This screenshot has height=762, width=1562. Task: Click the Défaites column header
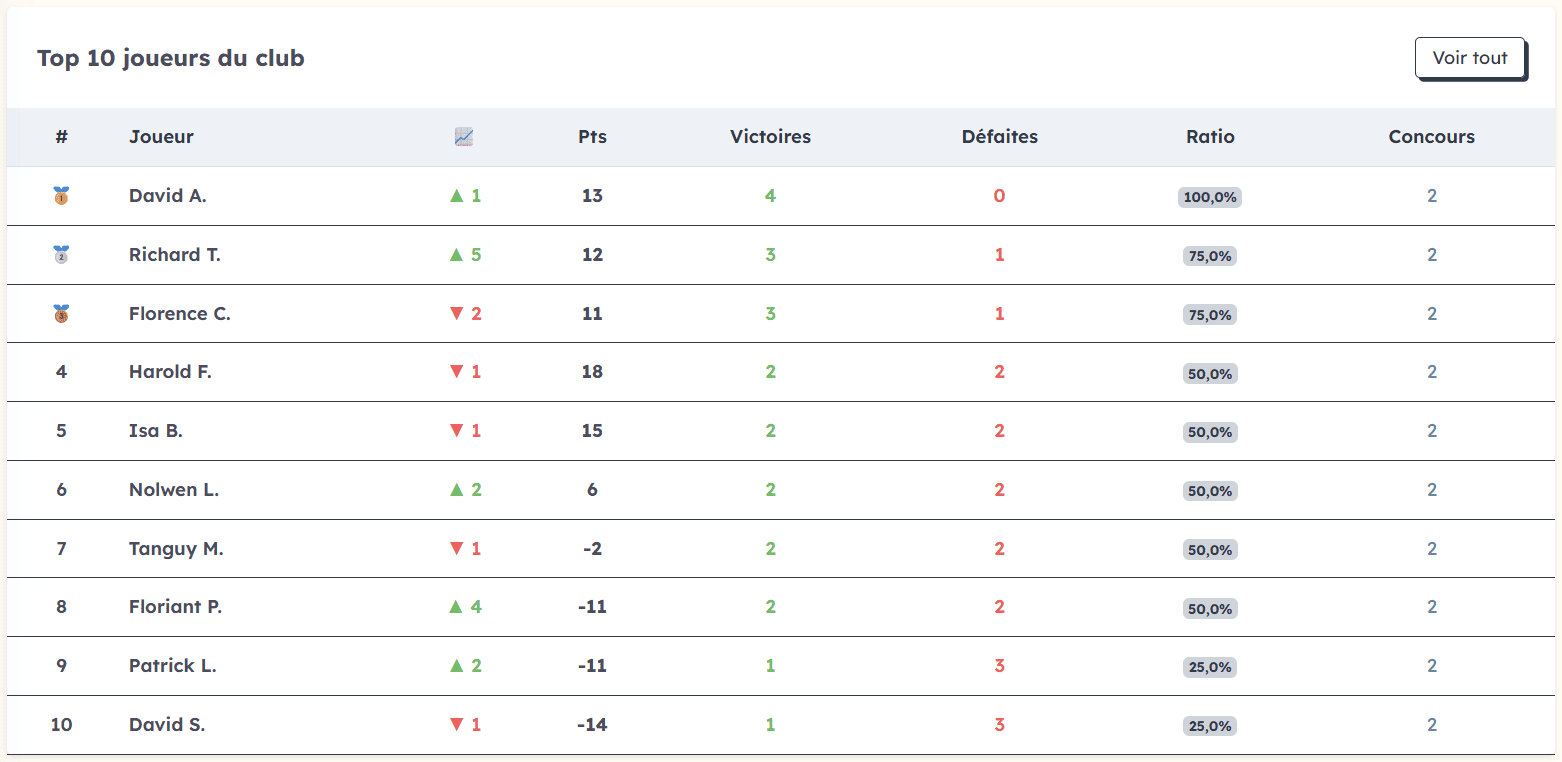(999, 136)
